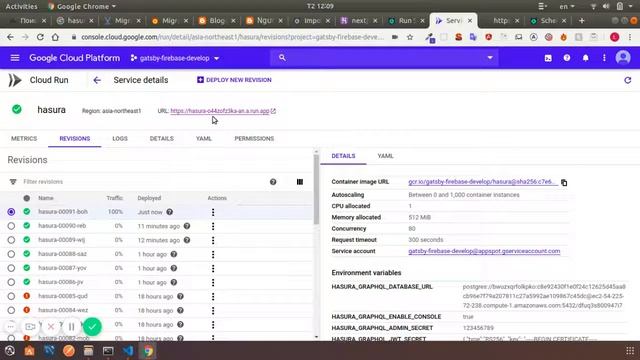640x360 pixels.
Task: Select revision hasura-00084-wez radio button
Action: (x=11, y=310)
